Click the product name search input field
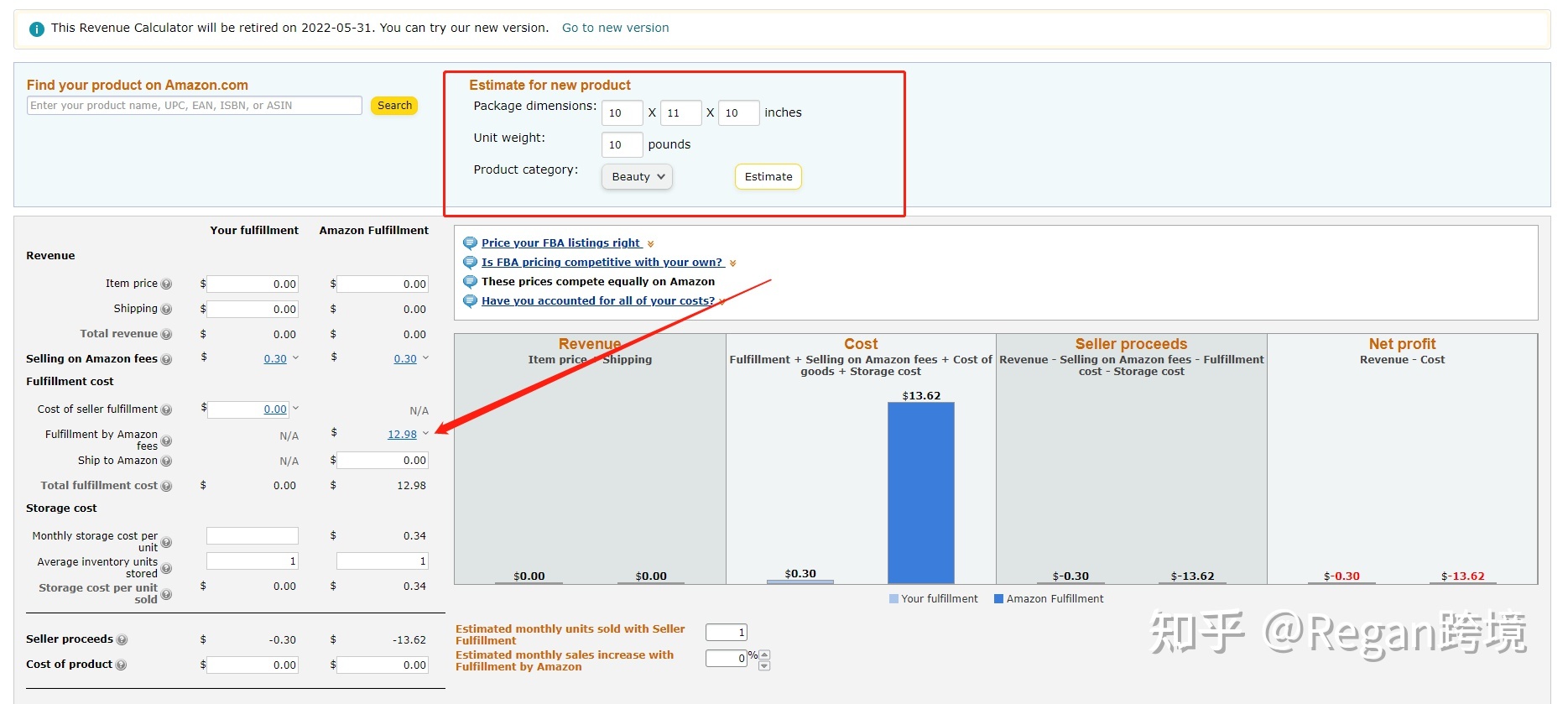This screenshot has height=704, width=1568. (195, 106)
